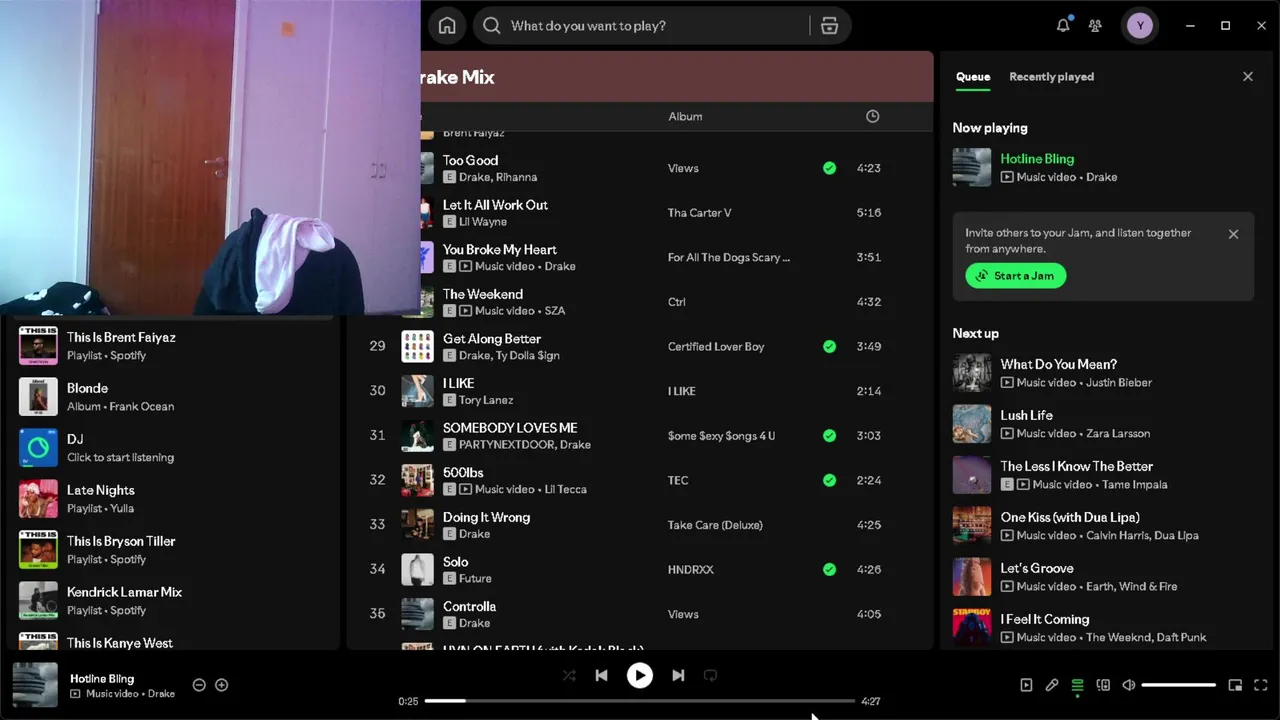Open Certified Lover Boy album link
Viewport: 1280px width, 720px height.
(x=716, y=347)
